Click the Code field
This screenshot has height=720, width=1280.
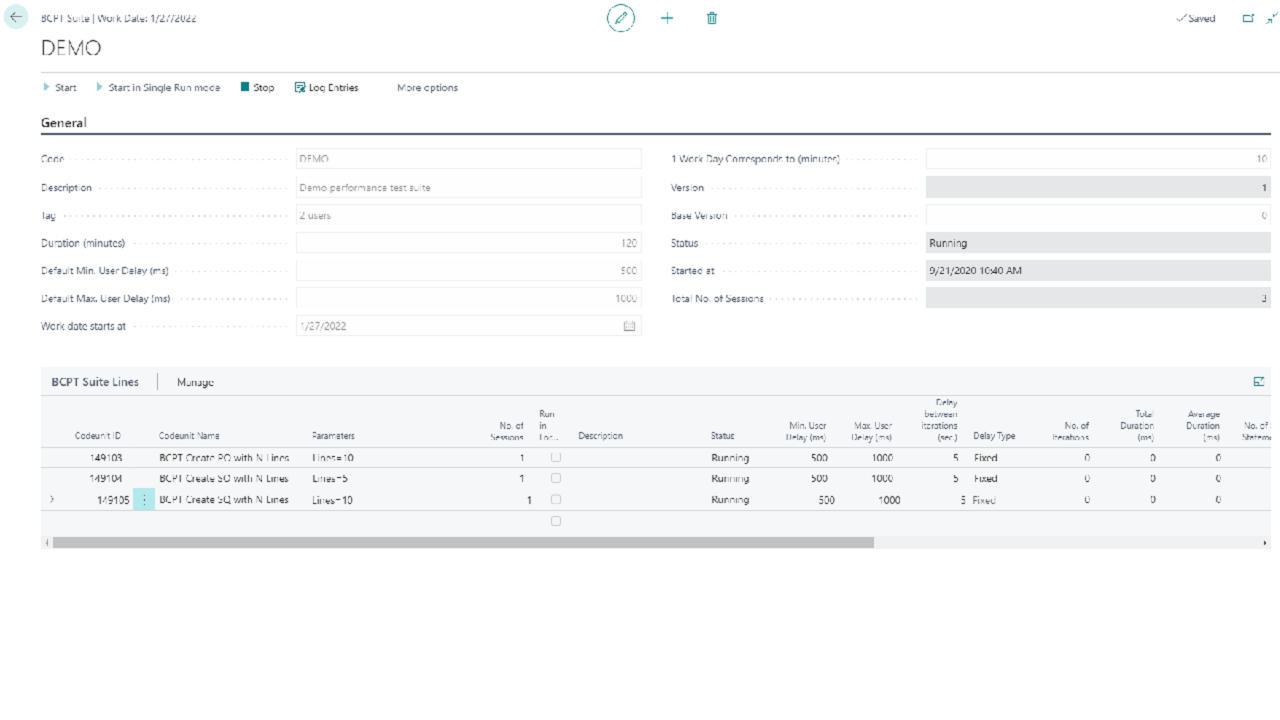click(469, 159)
